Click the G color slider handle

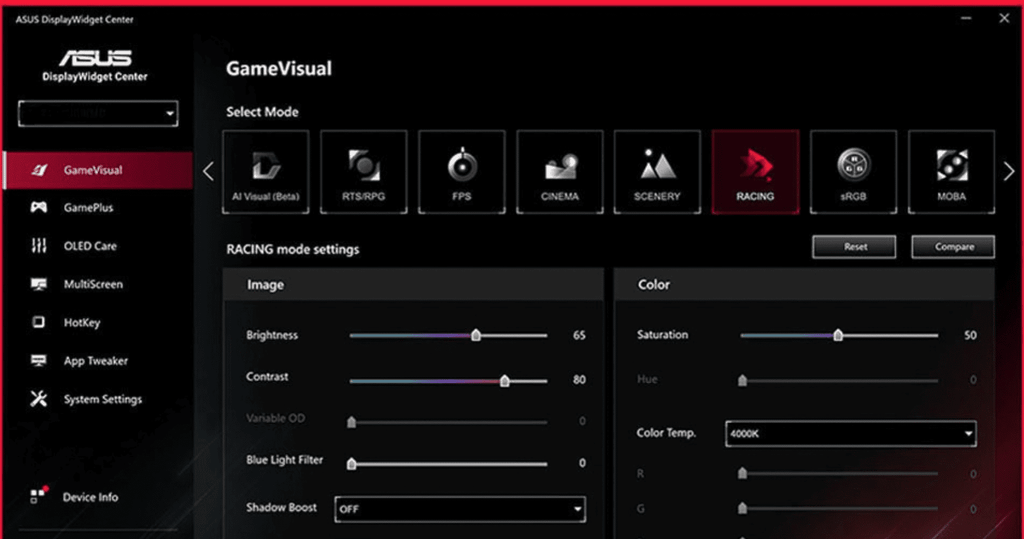click(742, 508)
